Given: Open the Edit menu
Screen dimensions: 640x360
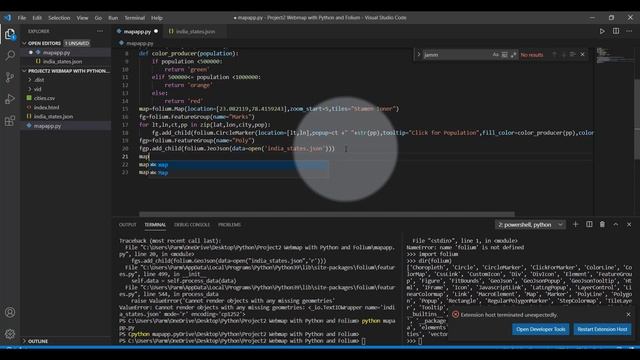Looking at the screenshot, I should [37, 18].
